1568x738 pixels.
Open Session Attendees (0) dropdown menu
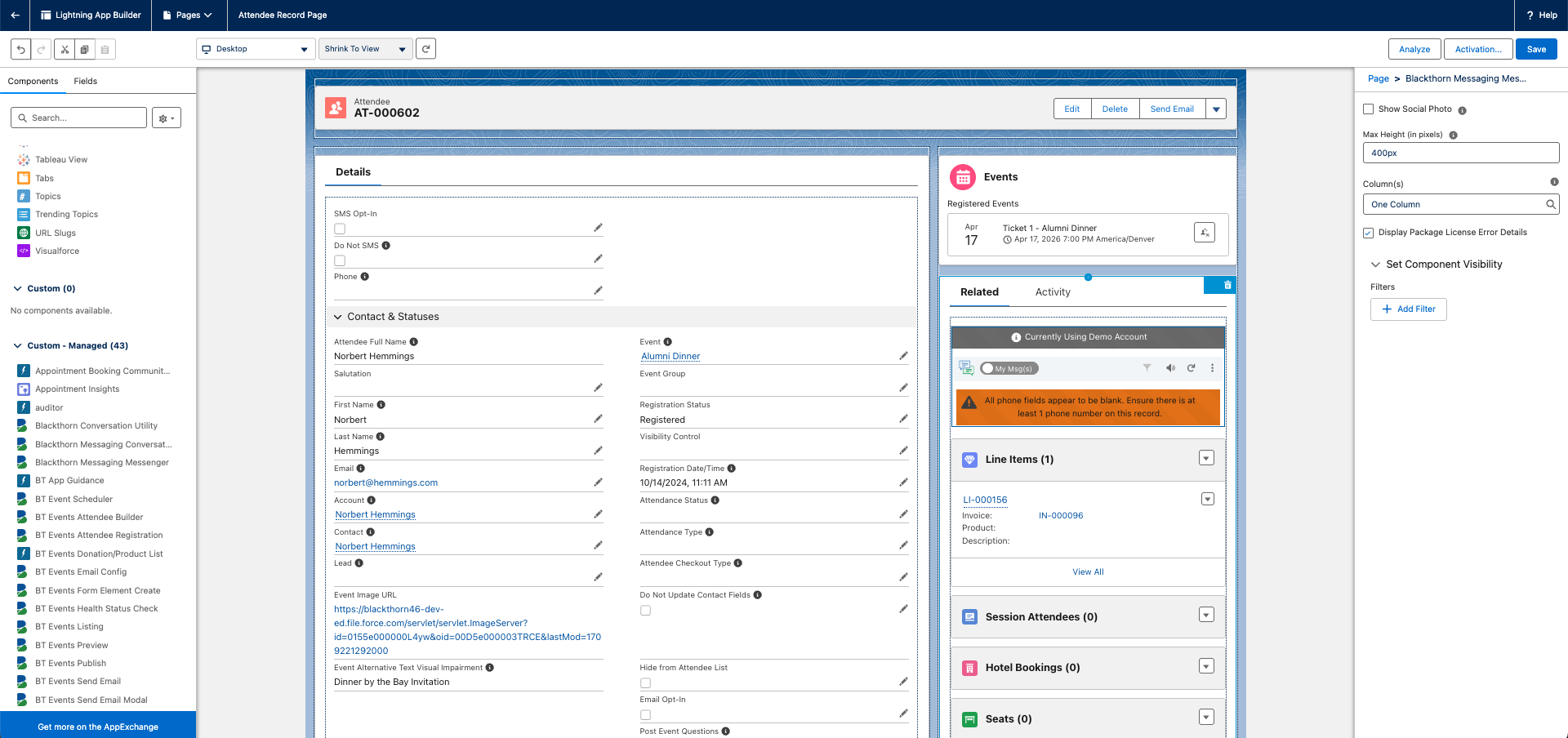point(1206,615)
